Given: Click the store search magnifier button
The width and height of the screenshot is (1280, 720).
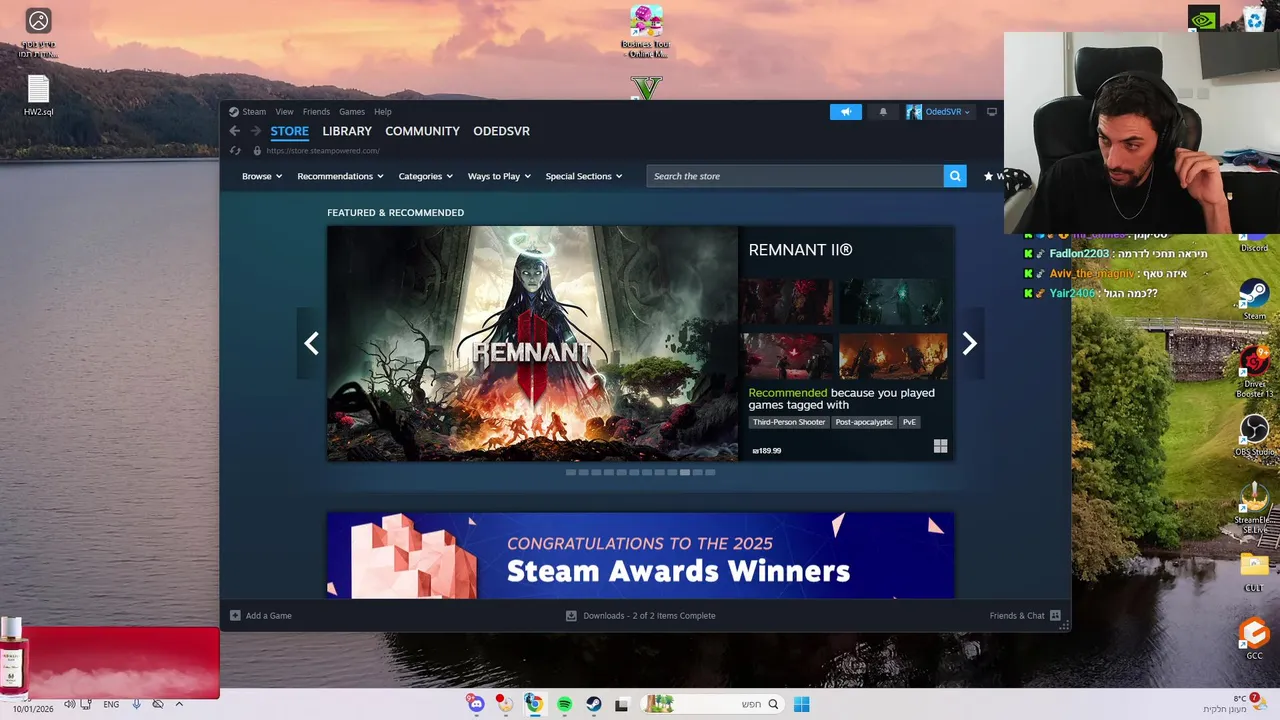Looking at the screenshot, I should (955, 176).
